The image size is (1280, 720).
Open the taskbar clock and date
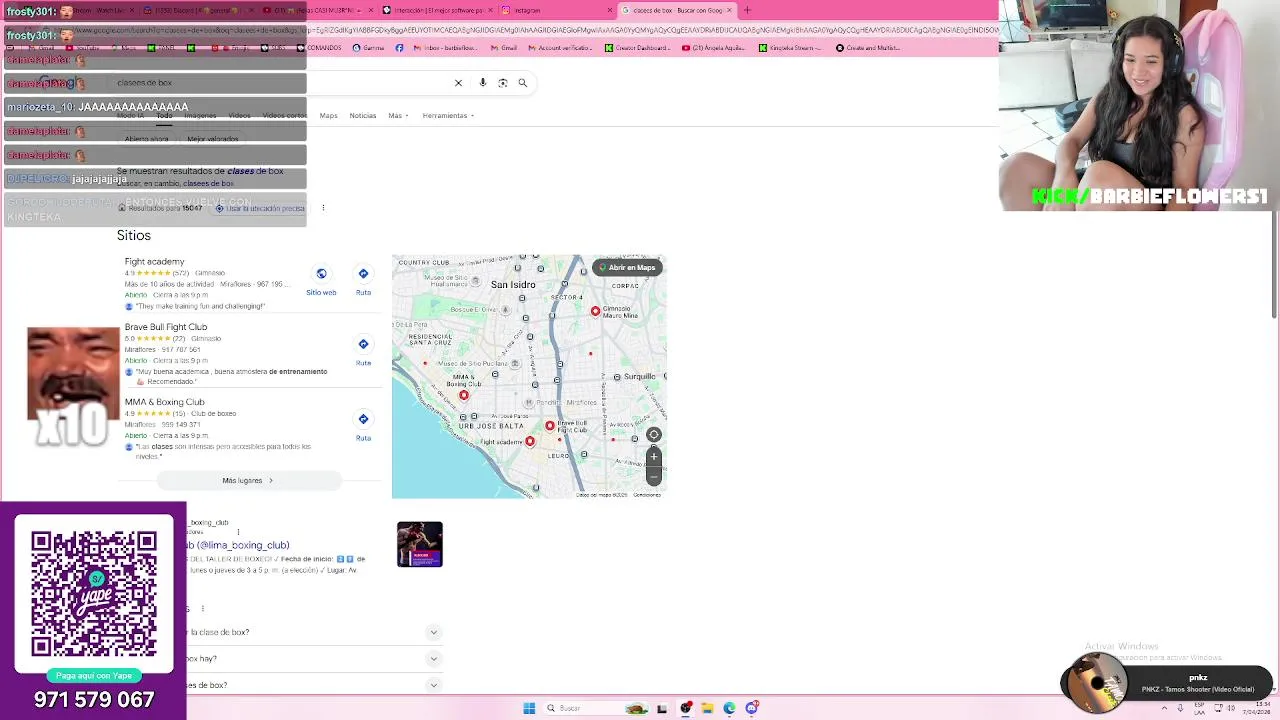[1257, 708]
